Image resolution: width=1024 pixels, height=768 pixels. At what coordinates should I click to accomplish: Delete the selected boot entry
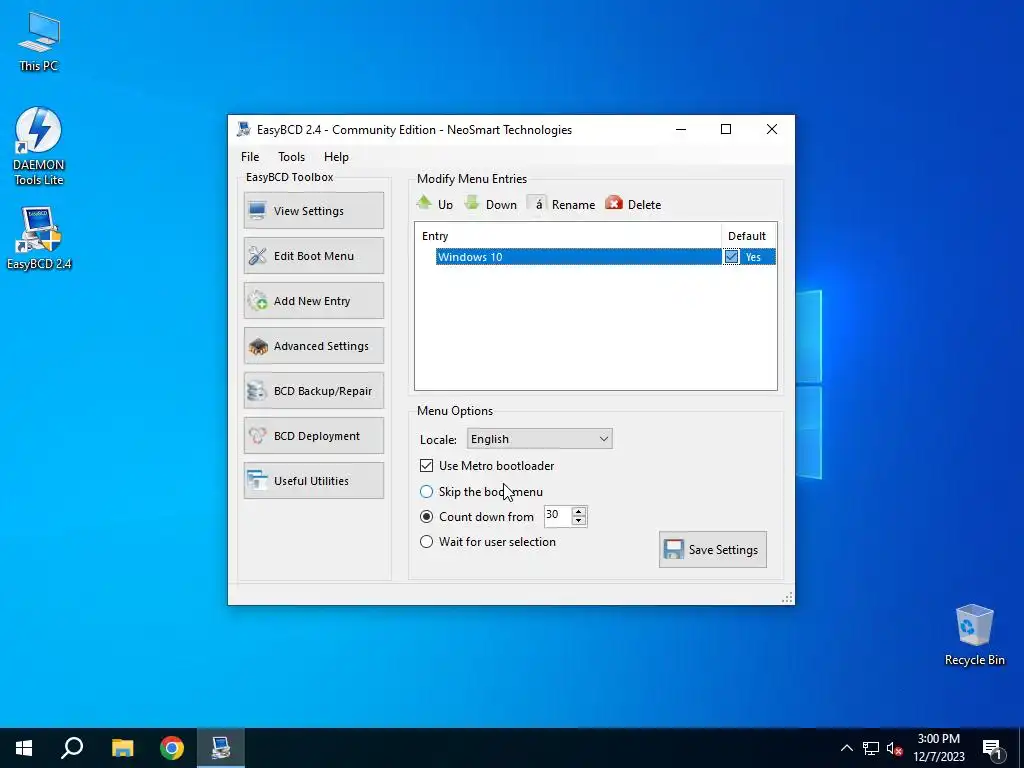click(x=633, y=204)
